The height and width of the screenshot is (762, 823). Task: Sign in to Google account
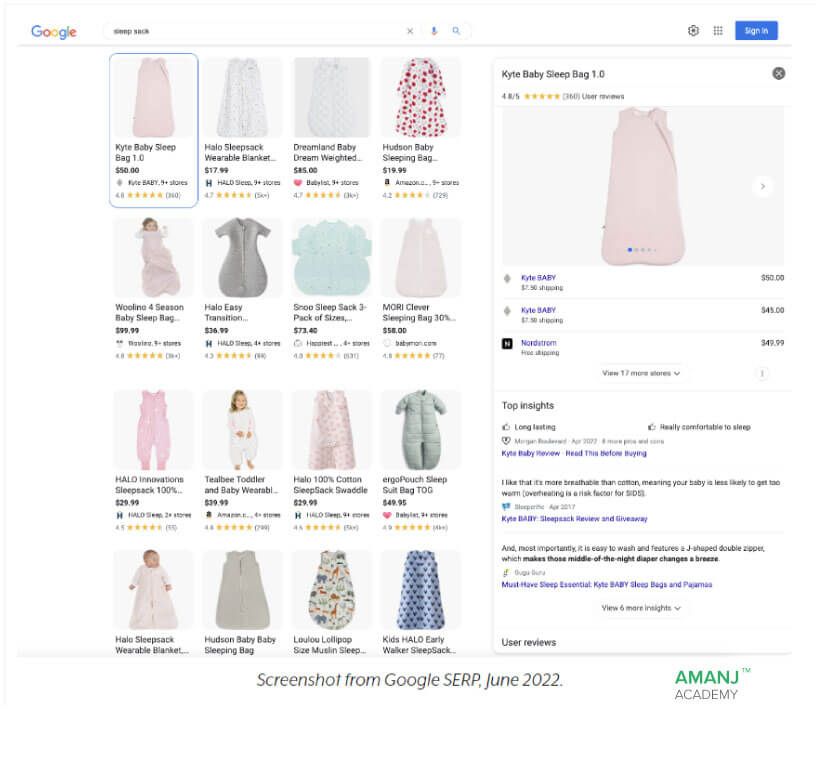click(756, 31)
